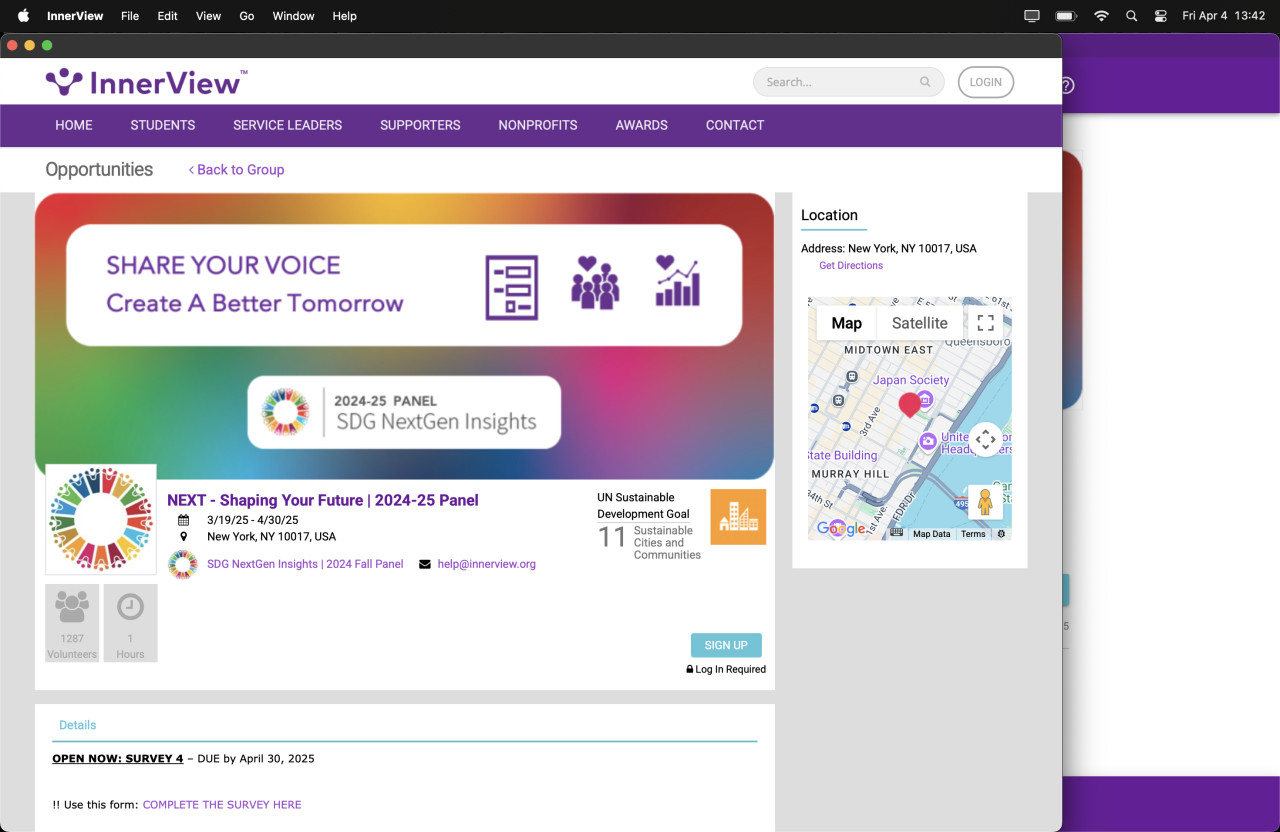The height and width of the screenshot is (832, 1280).
Task: Click the red location marker on the map
Action: [x=909, y=405]
